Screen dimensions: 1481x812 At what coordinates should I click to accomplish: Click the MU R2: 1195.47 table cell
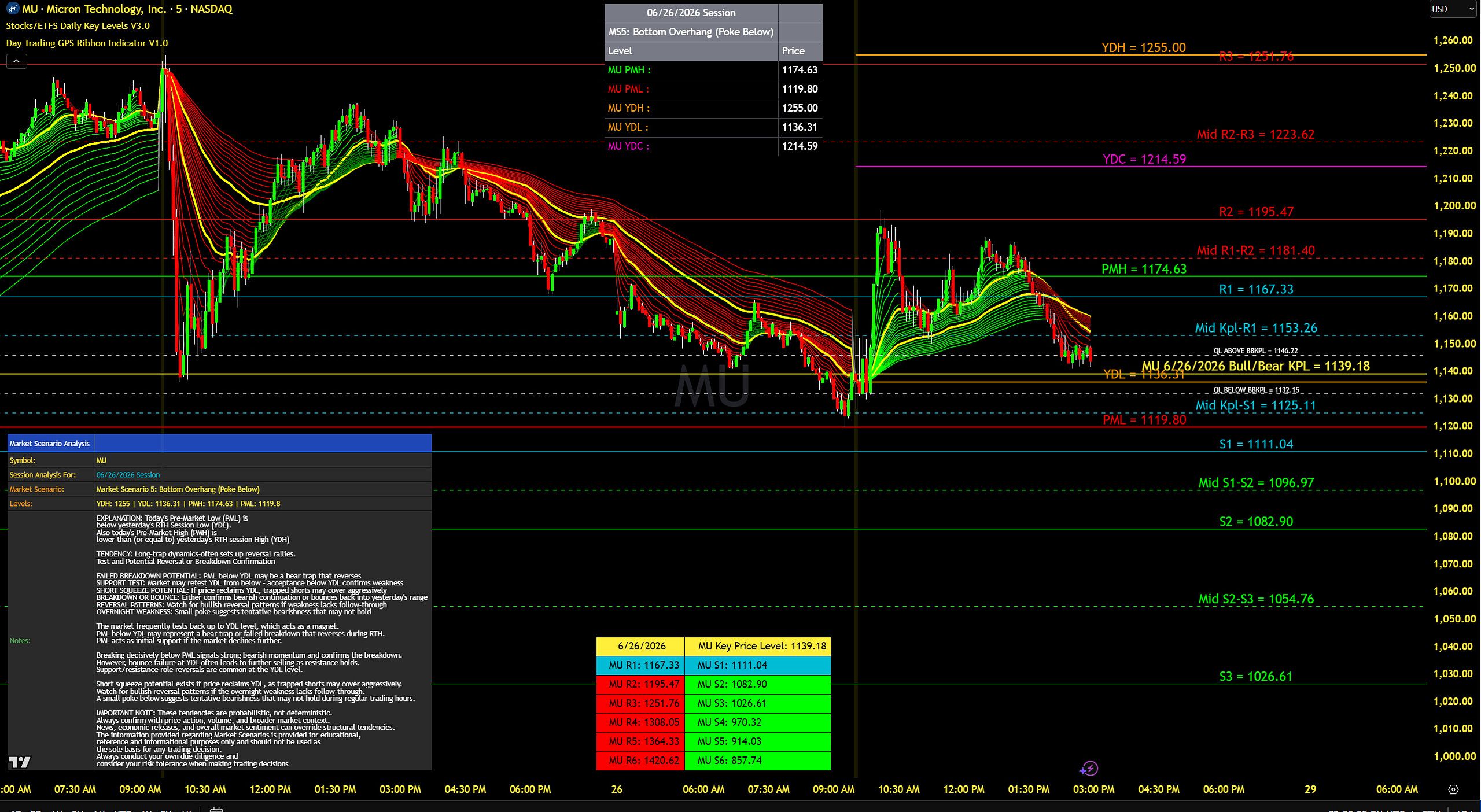coord(640,684)
